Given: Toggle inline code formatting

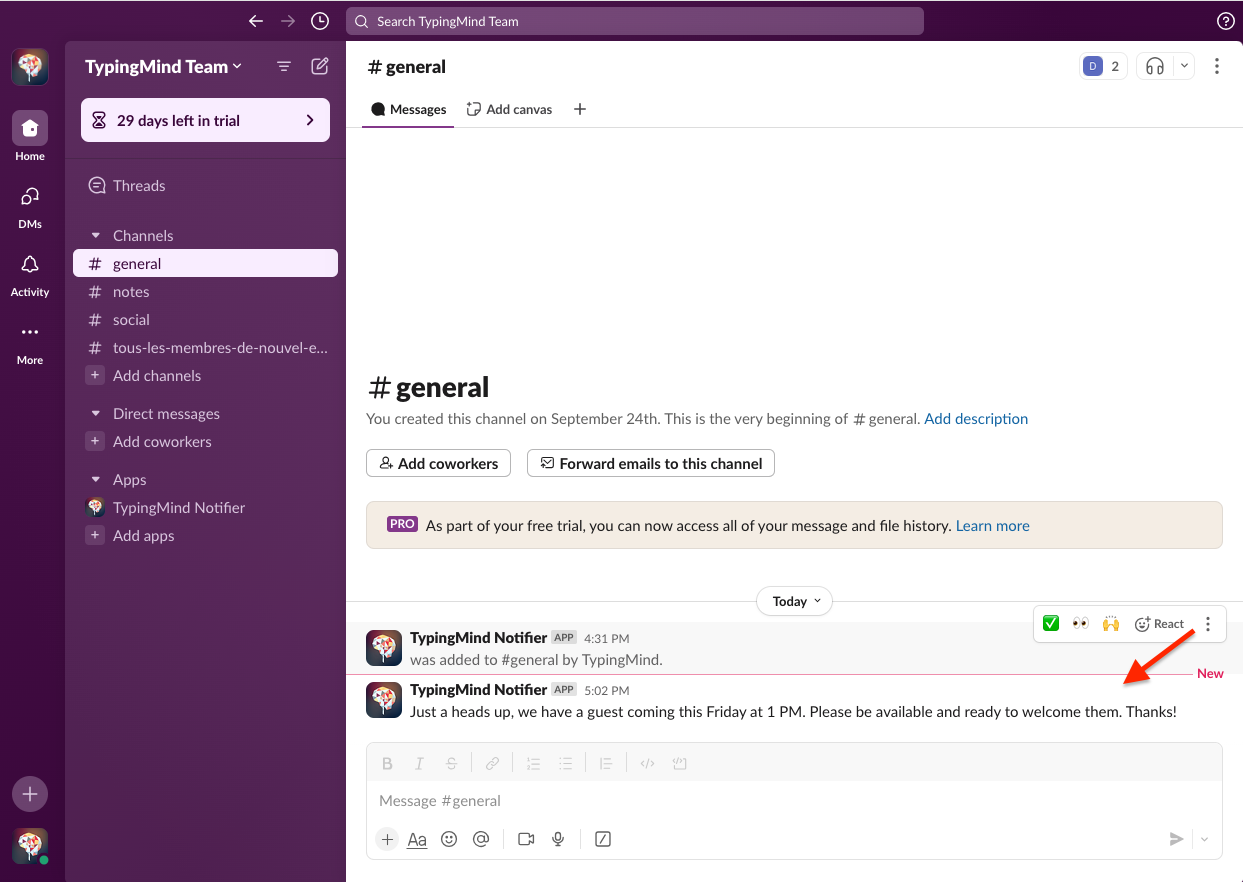Looking at the screenshot, I should click(647, 763).
